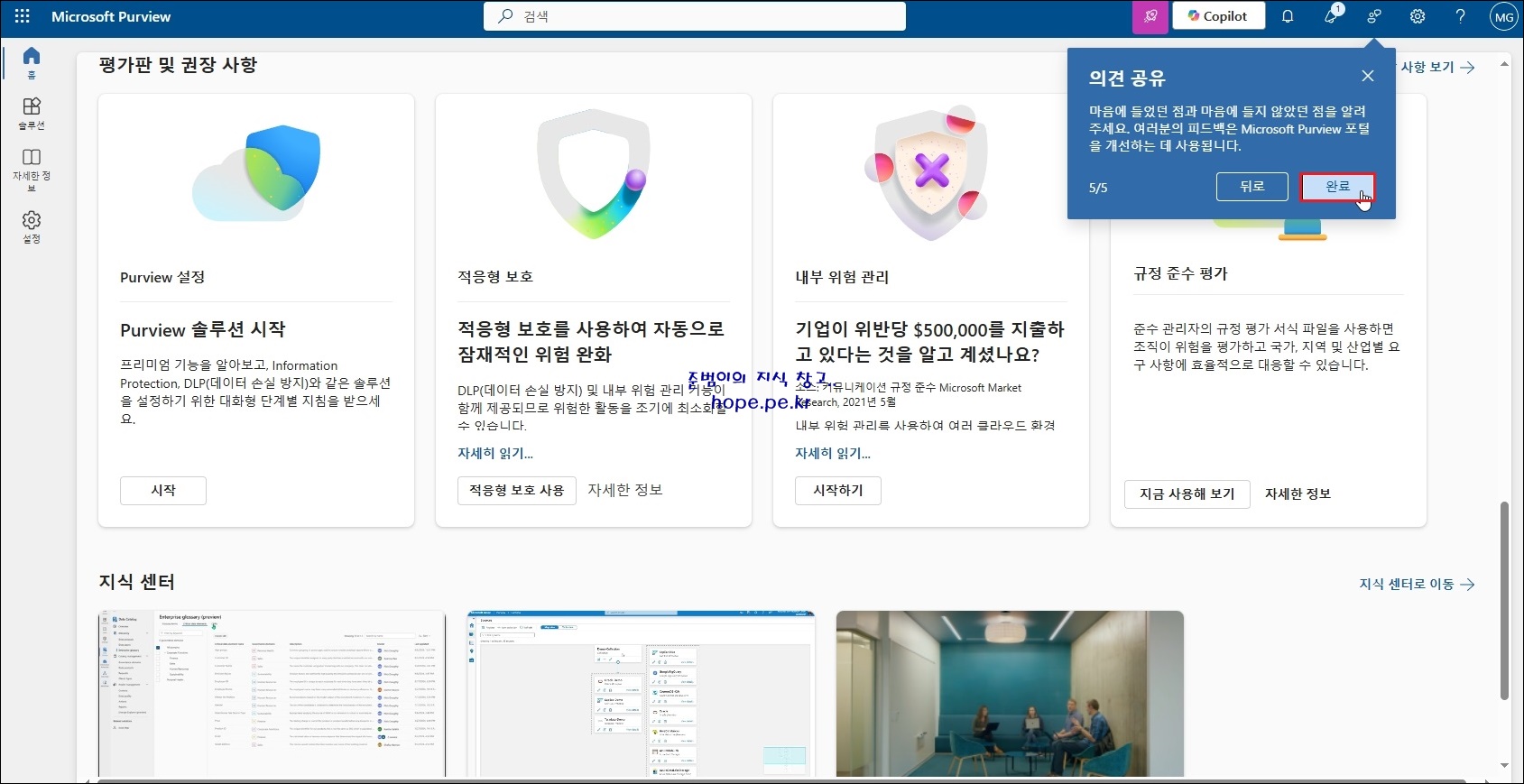Screen dimensions: 1524x784
Task: Click the 시작하기 button
Action: (838, 490)
